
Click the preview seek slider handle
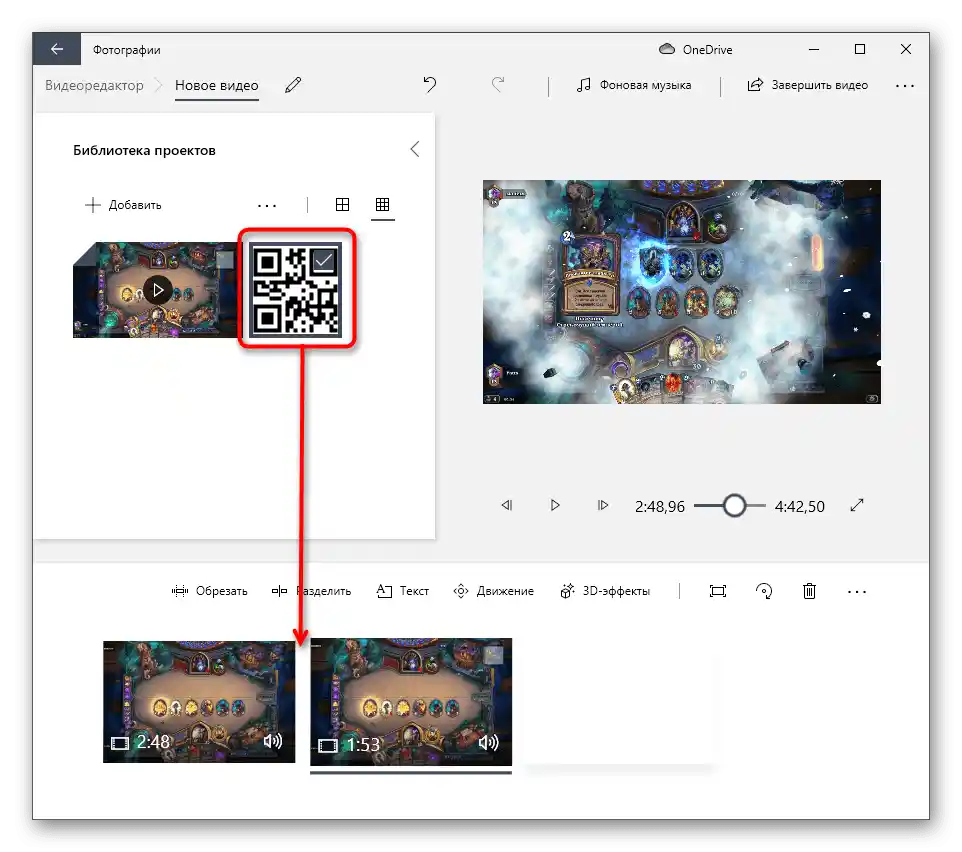(x=734, y=505)
